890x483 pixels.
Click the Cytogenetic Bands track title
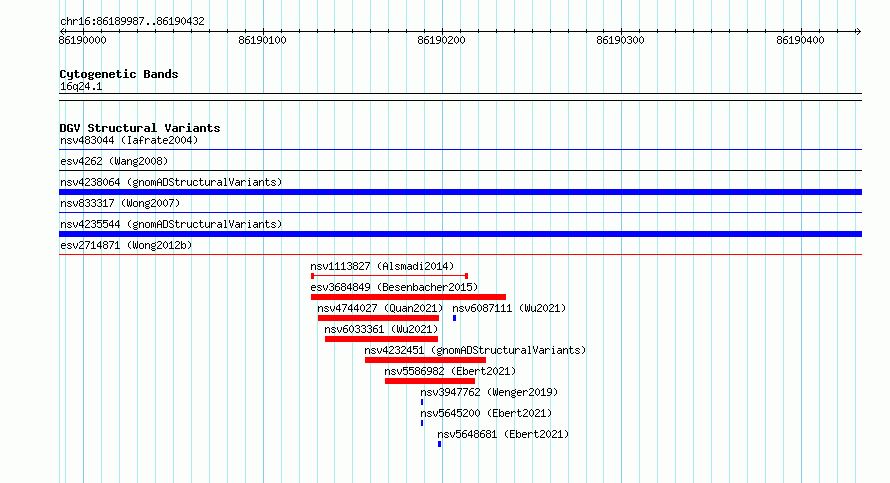click(119, 74)
